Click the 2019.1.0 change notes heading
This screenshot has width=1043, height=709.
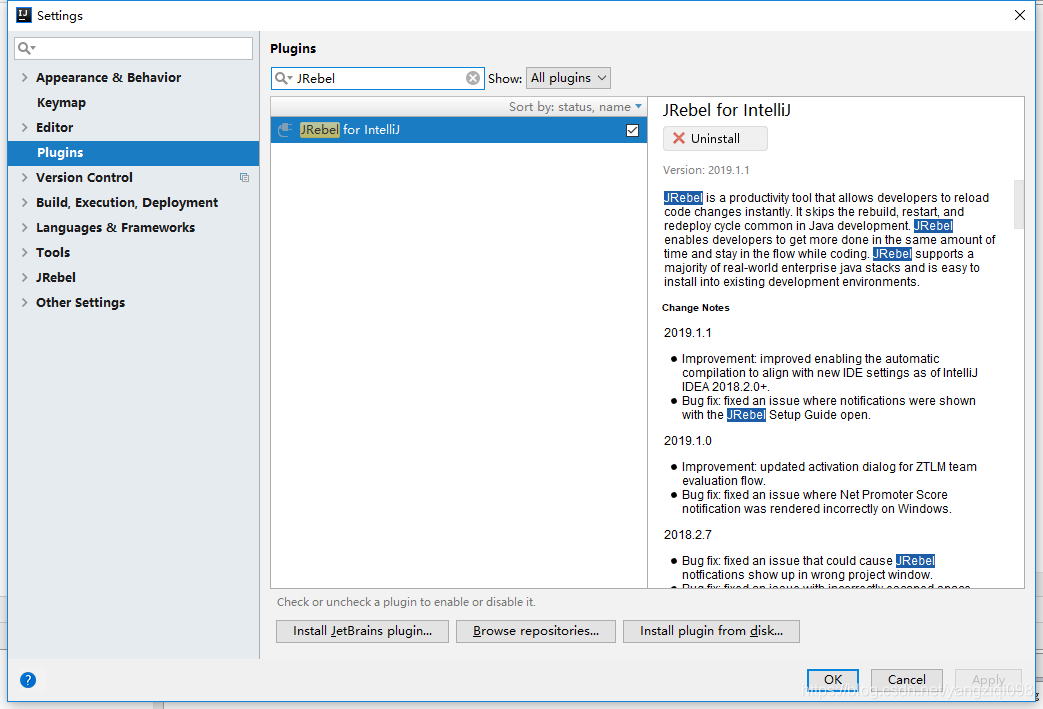pos(688,441)
